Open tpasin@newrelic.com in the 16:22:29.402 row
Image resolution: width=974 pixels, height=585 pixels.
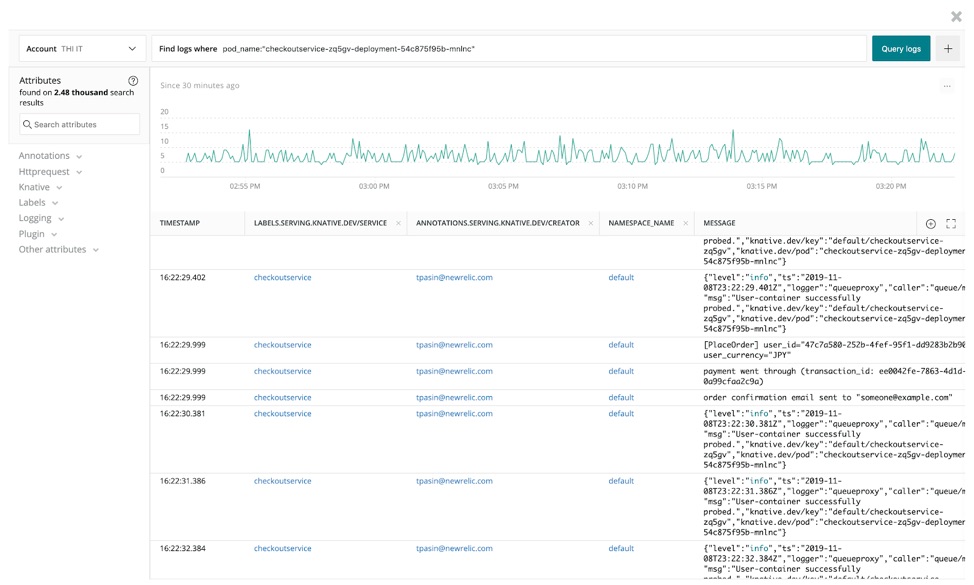454,278
